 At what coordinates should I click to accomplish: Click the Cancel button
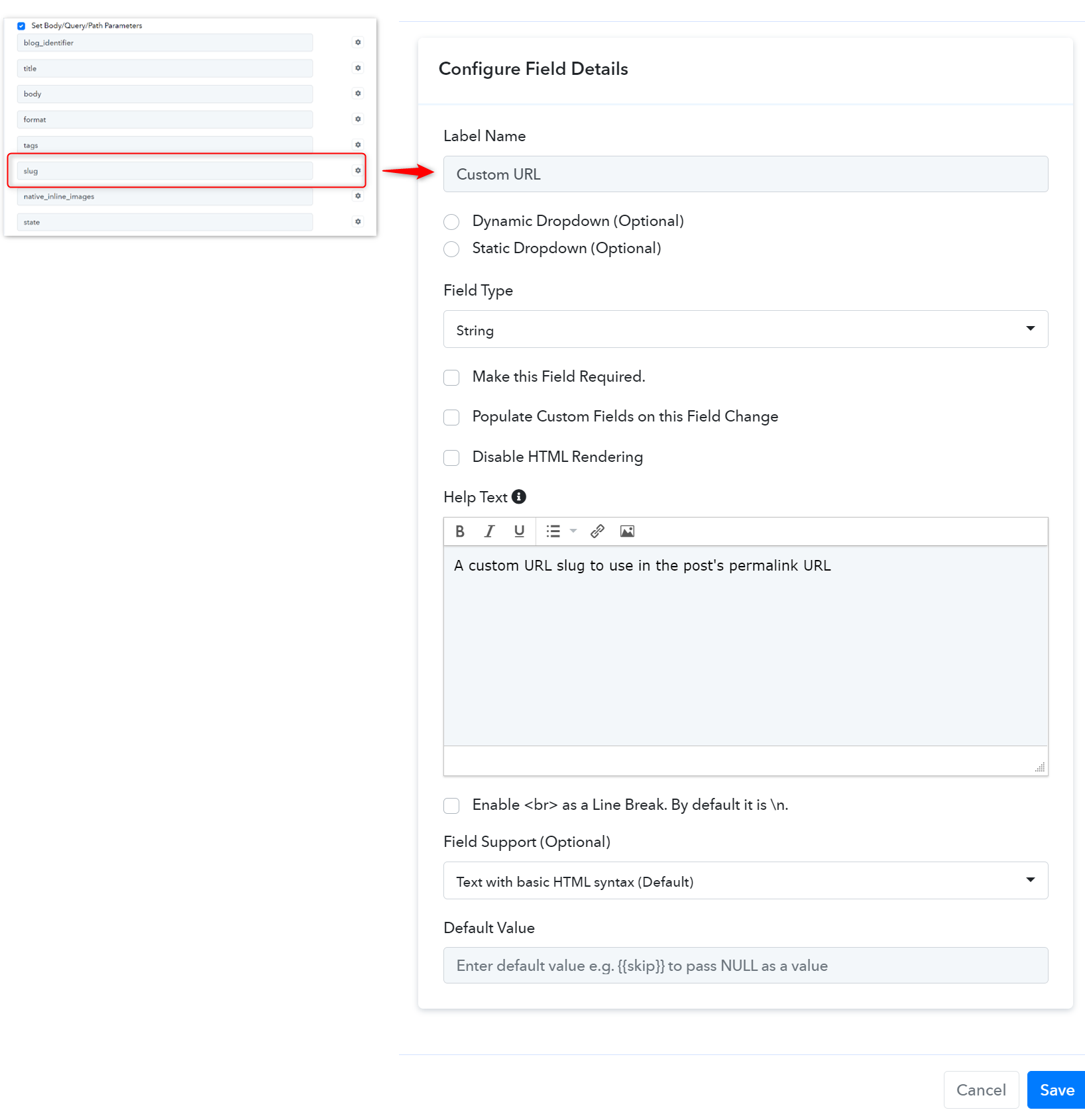click(x=981, y=1090)
